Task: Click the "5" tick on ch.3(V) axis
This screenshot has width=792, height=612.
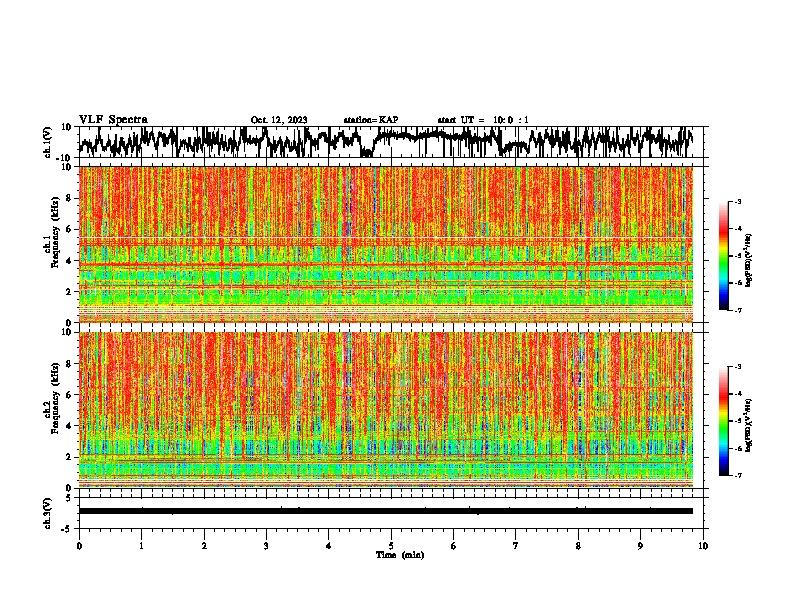Action: click(x=70, y=498)
